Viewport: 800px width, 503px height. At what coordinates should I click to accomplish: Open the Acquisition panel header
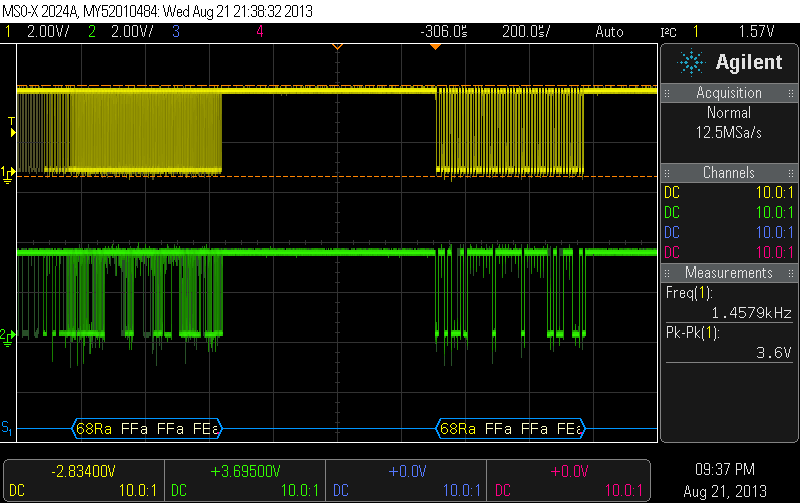pyautogui.click(x=729, y=93)
